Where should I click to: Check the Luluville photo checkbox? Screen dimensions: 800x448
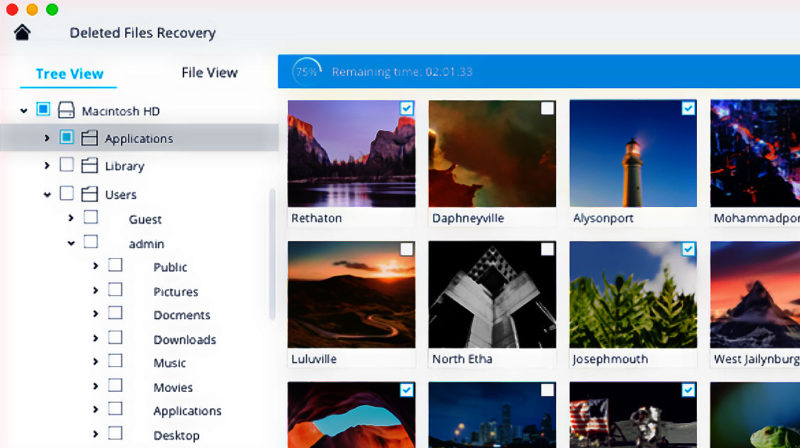(407, 249)
